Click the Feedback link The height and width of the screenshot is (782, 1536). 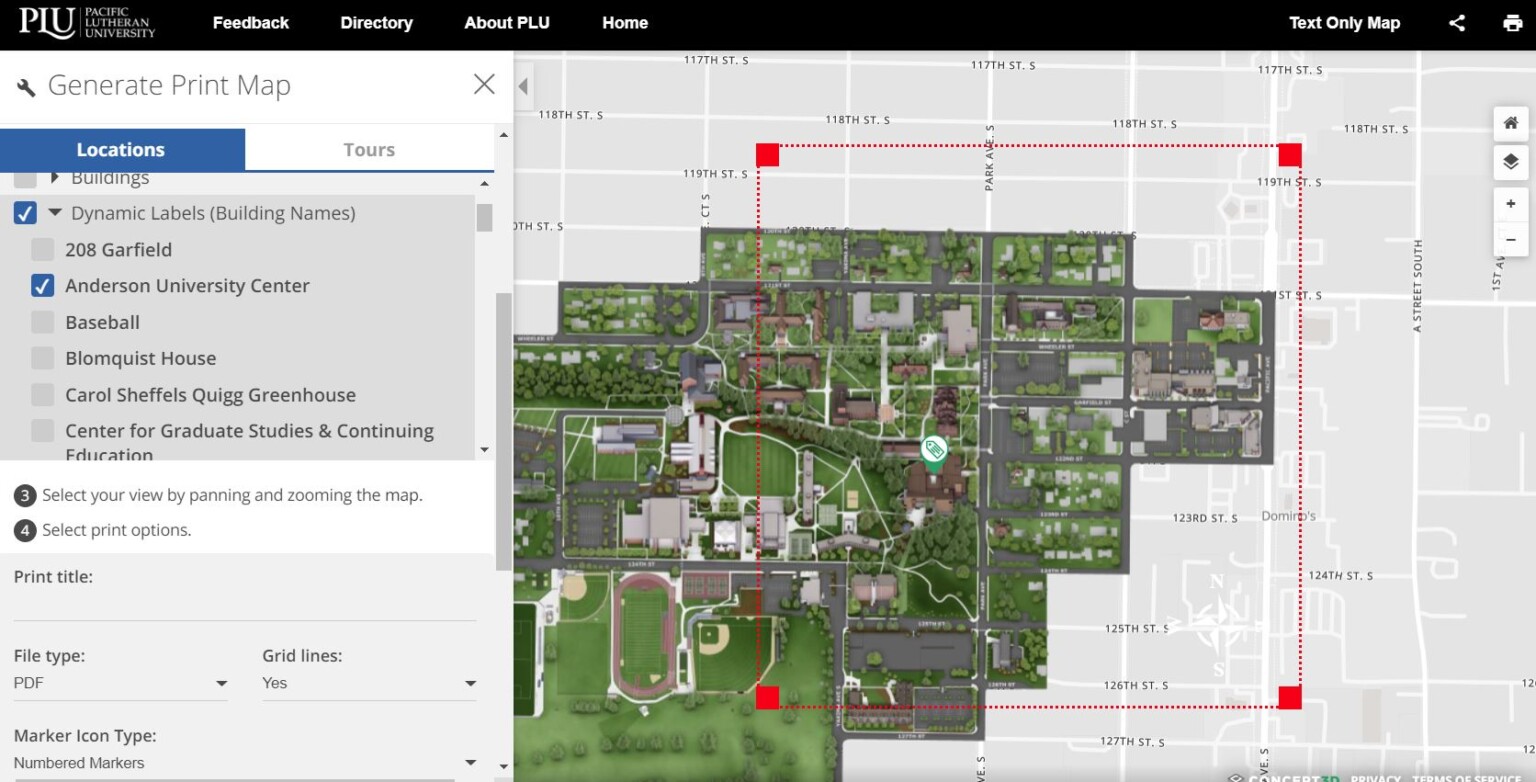click(x=250, y=22)
